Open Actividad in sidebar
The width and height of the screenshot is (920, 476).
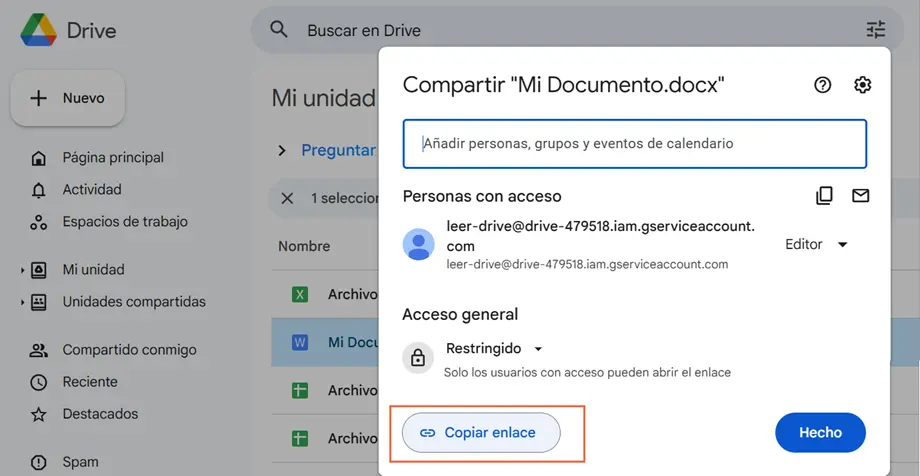click(92, 190)
